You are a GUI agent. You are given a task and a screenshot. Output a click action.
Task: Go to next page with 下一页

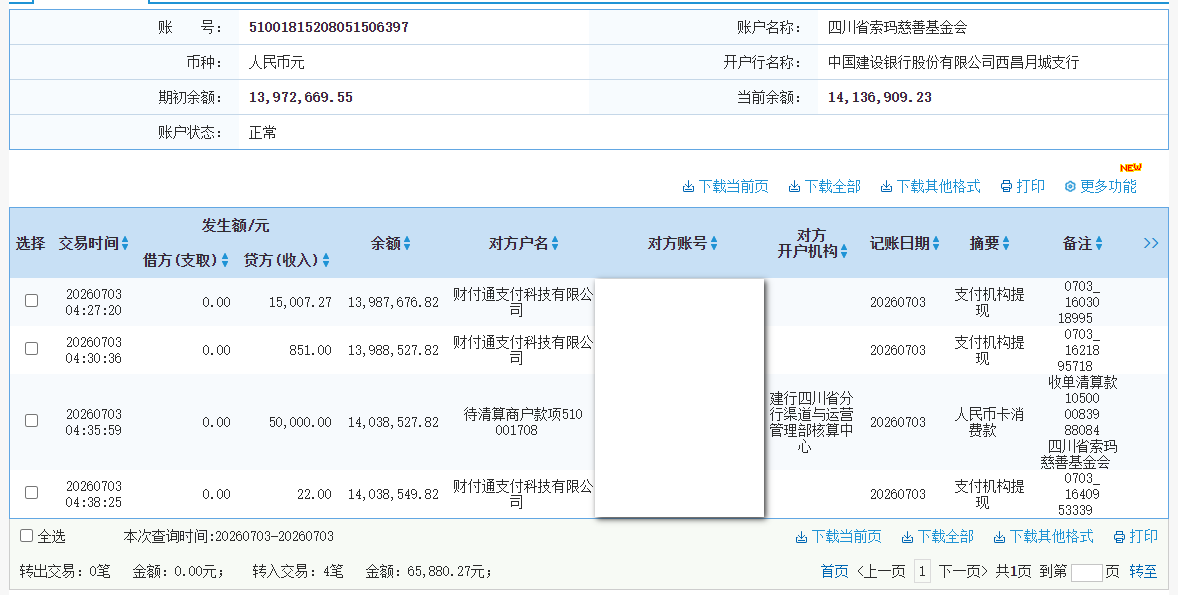963,572
